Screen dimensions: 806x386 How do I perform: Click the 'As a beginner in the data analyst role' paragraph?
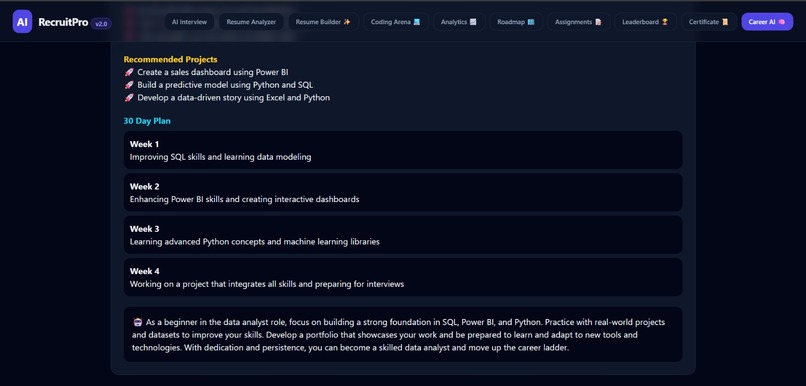pos(398,335)
